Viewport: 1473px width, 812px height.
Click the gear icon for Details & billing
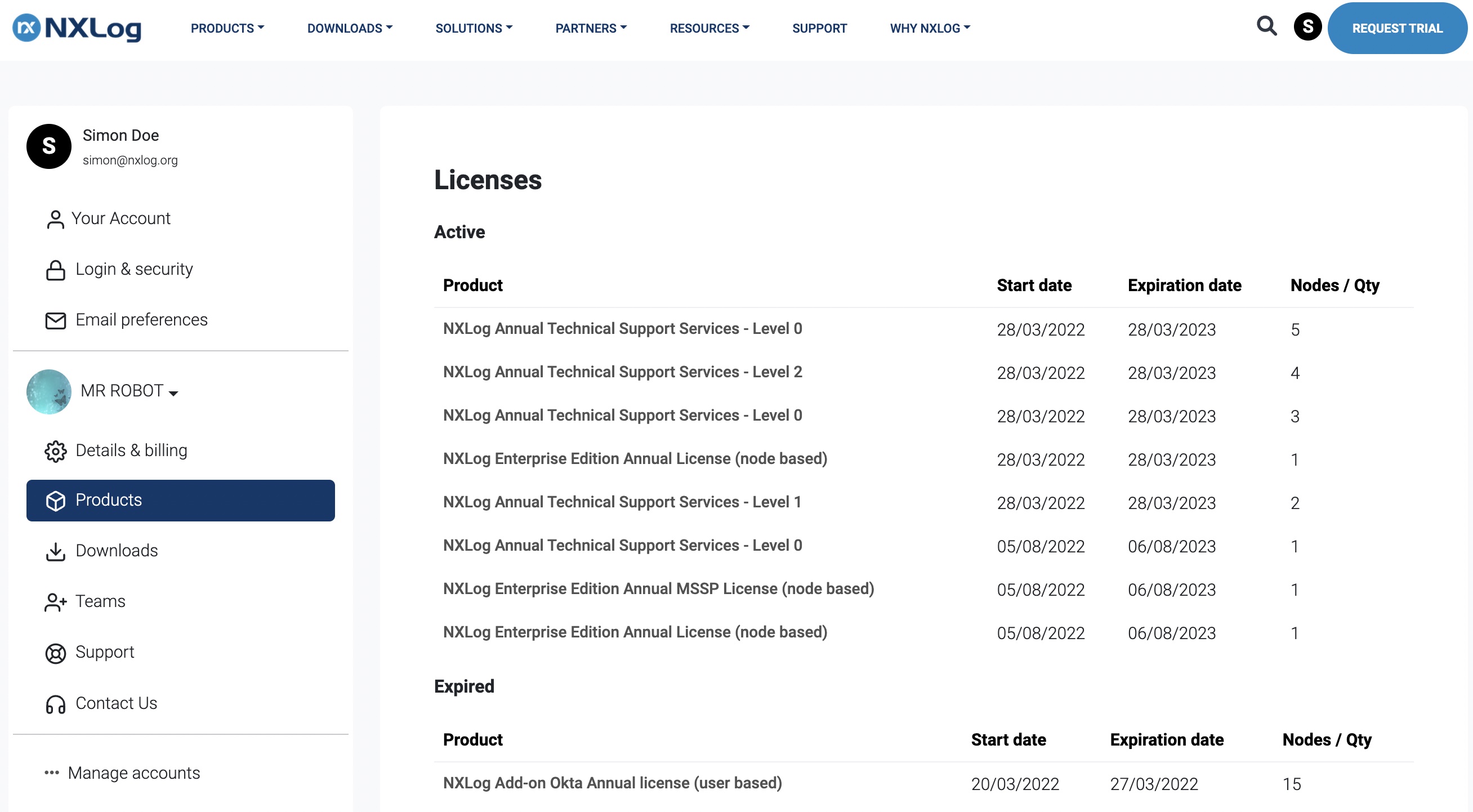pos(56,451)
